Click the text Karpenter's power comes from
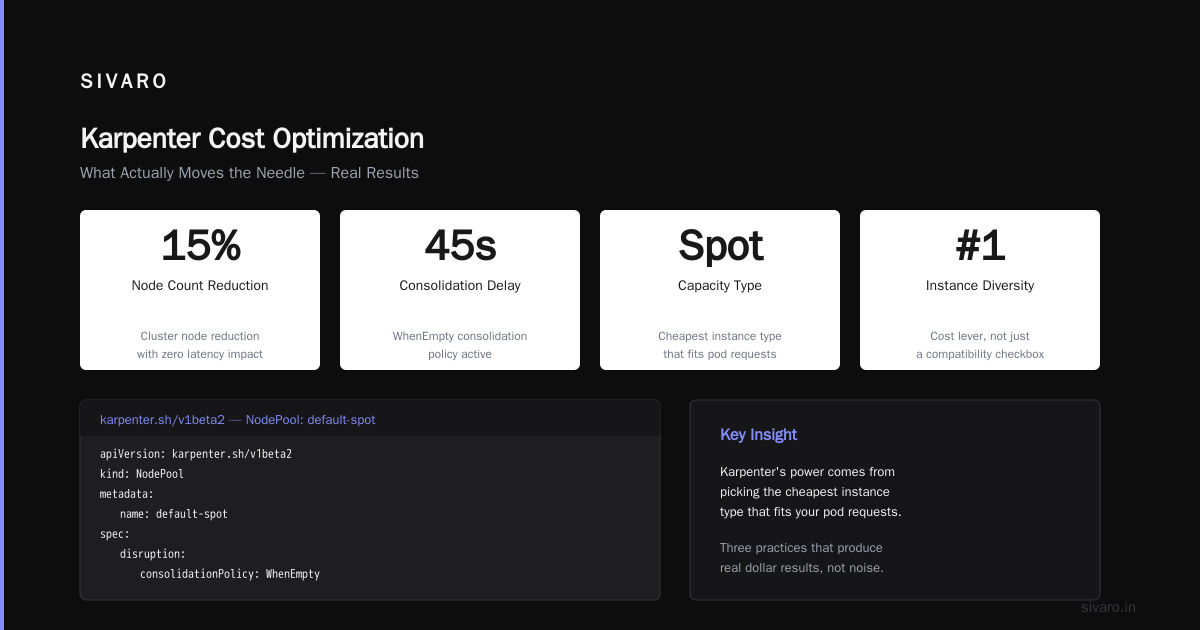 [x=807, y=472]
